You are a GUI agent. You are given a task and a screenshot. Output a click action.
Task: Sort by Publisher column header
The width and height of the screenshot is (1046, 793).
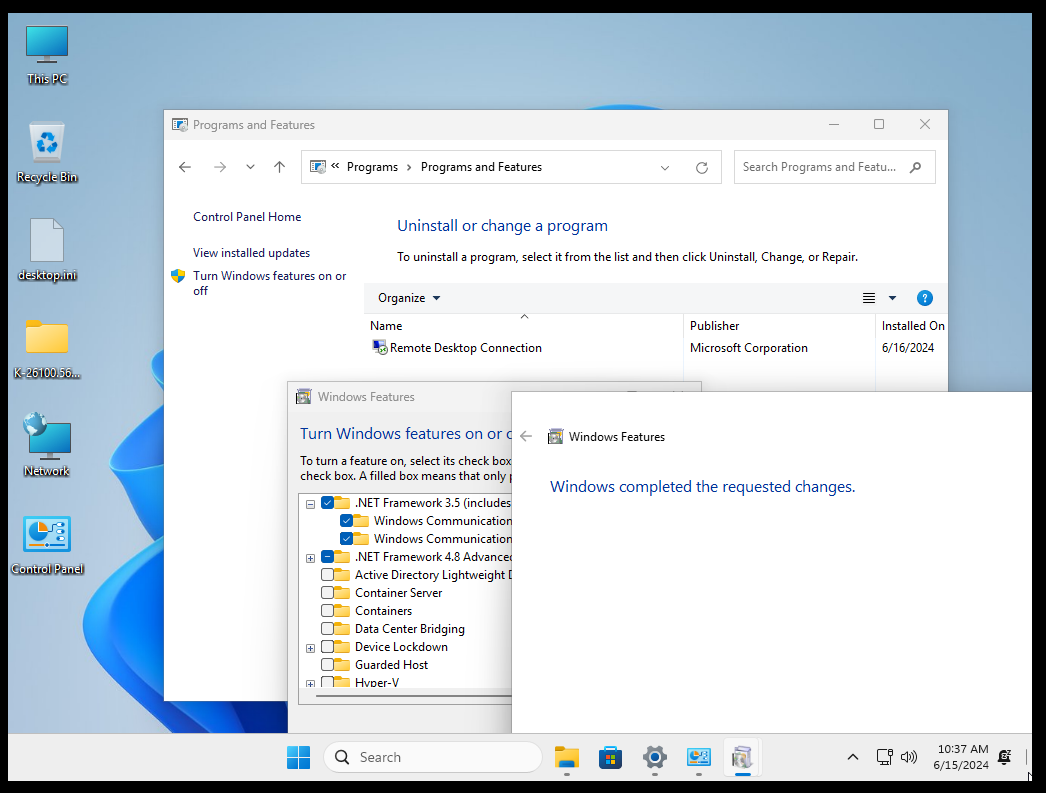point(779,325)
